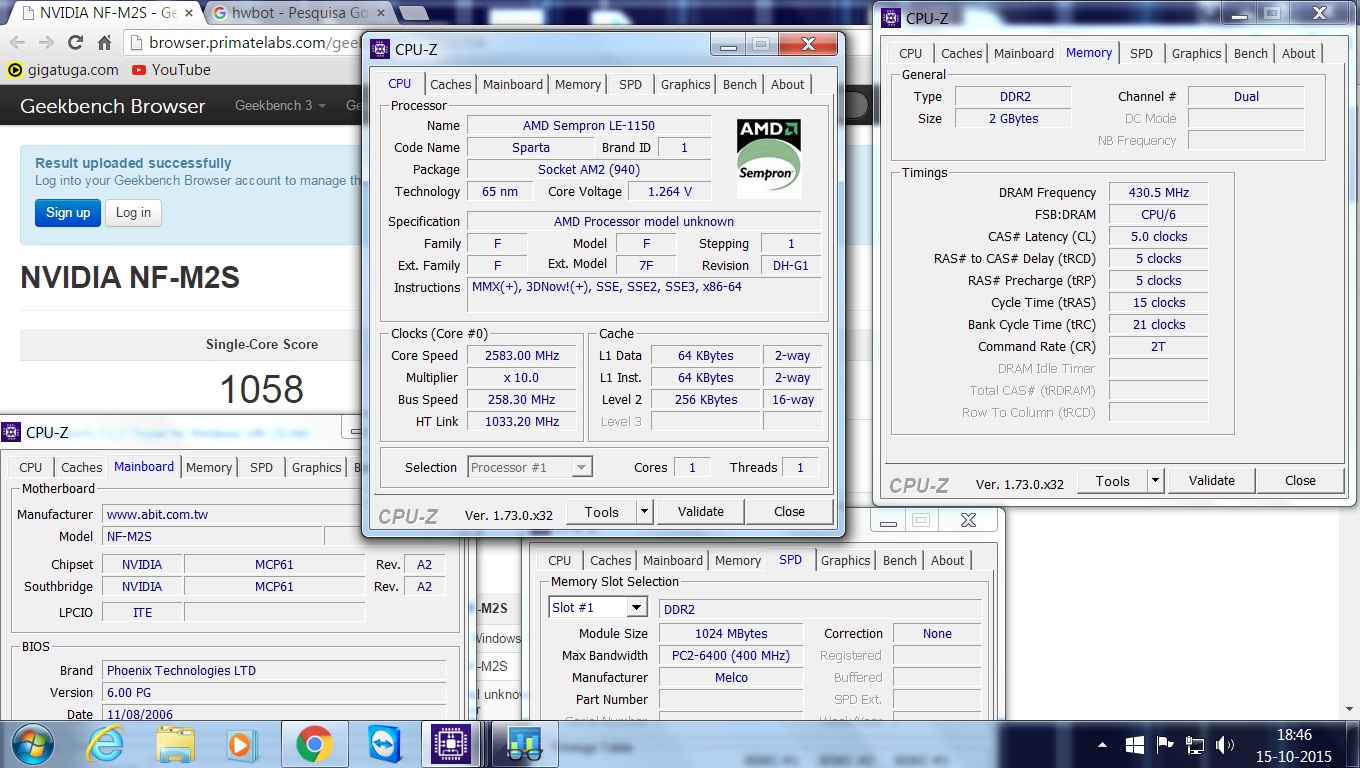This screenshot has height=768, width=1360.
Task: Click the Chrome address bar
Action: tap(245, 43)
